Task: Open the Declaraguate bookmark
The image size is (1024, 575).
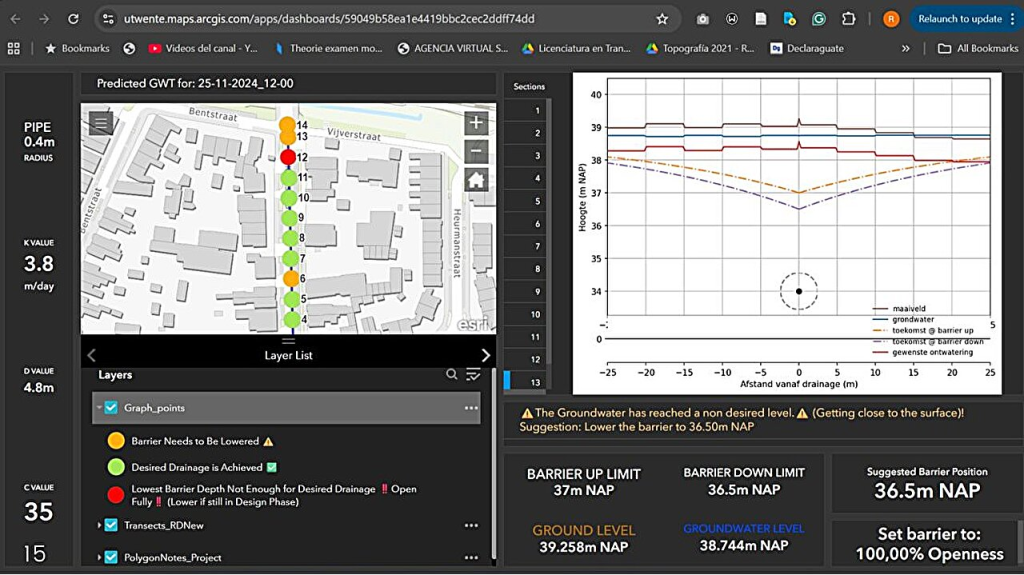Action: tap(806, 48)
